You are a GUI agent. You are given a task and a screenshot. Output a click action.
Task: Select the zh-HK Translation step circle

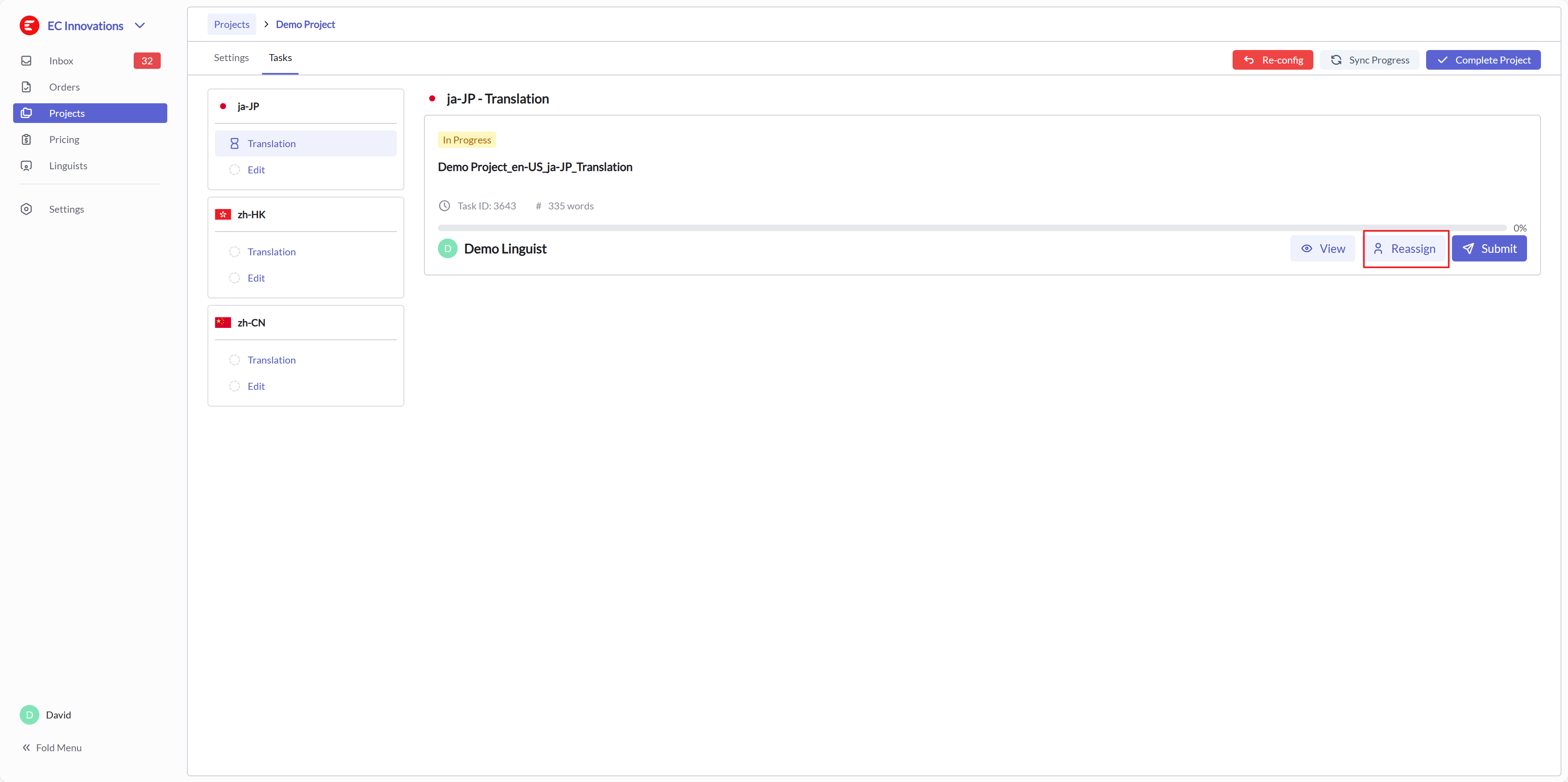point(235,252)
